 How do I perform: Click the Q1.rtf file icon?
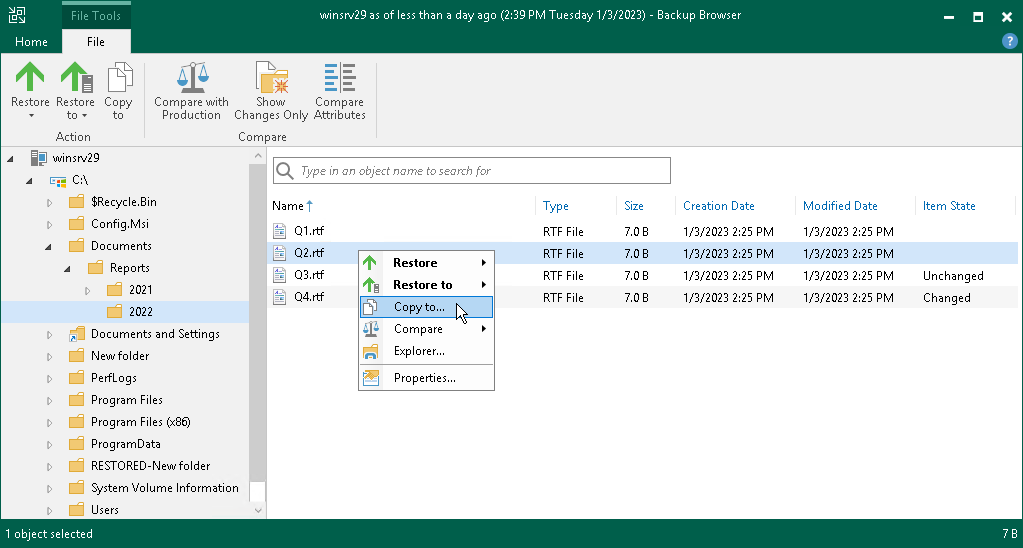(279, 230)
